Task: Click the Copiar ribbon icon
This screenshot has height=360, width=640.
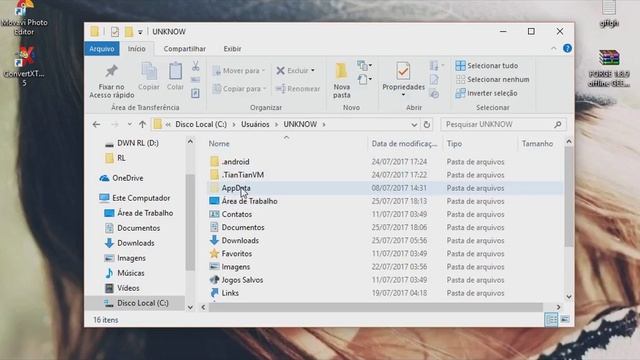Action: click(x=149, y=72)
